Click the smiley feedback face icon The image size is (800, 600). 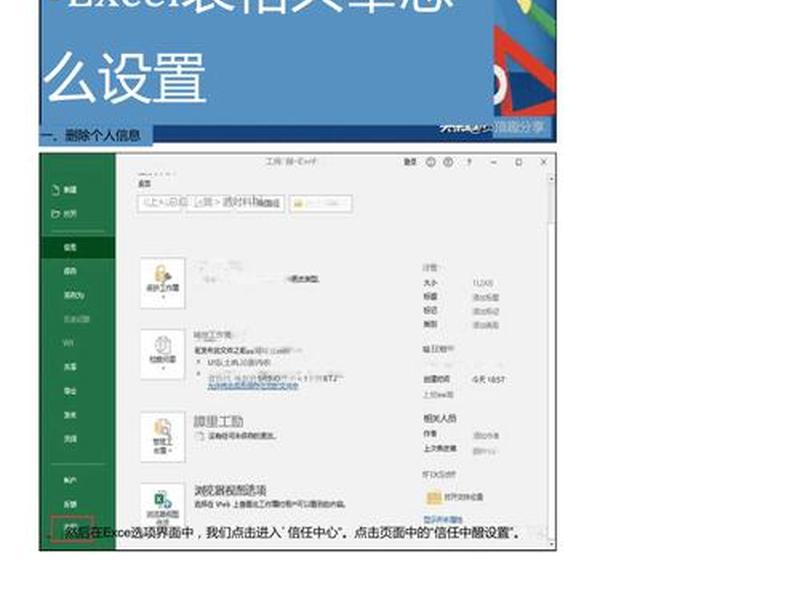[x=431, y=162]
